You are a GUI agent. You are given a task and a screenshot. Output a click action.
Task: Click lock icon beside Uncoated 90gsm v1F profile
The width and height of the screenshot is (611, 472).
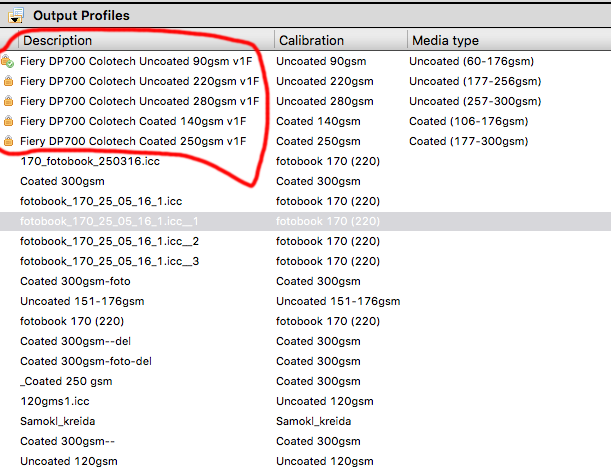click(7, 62)
